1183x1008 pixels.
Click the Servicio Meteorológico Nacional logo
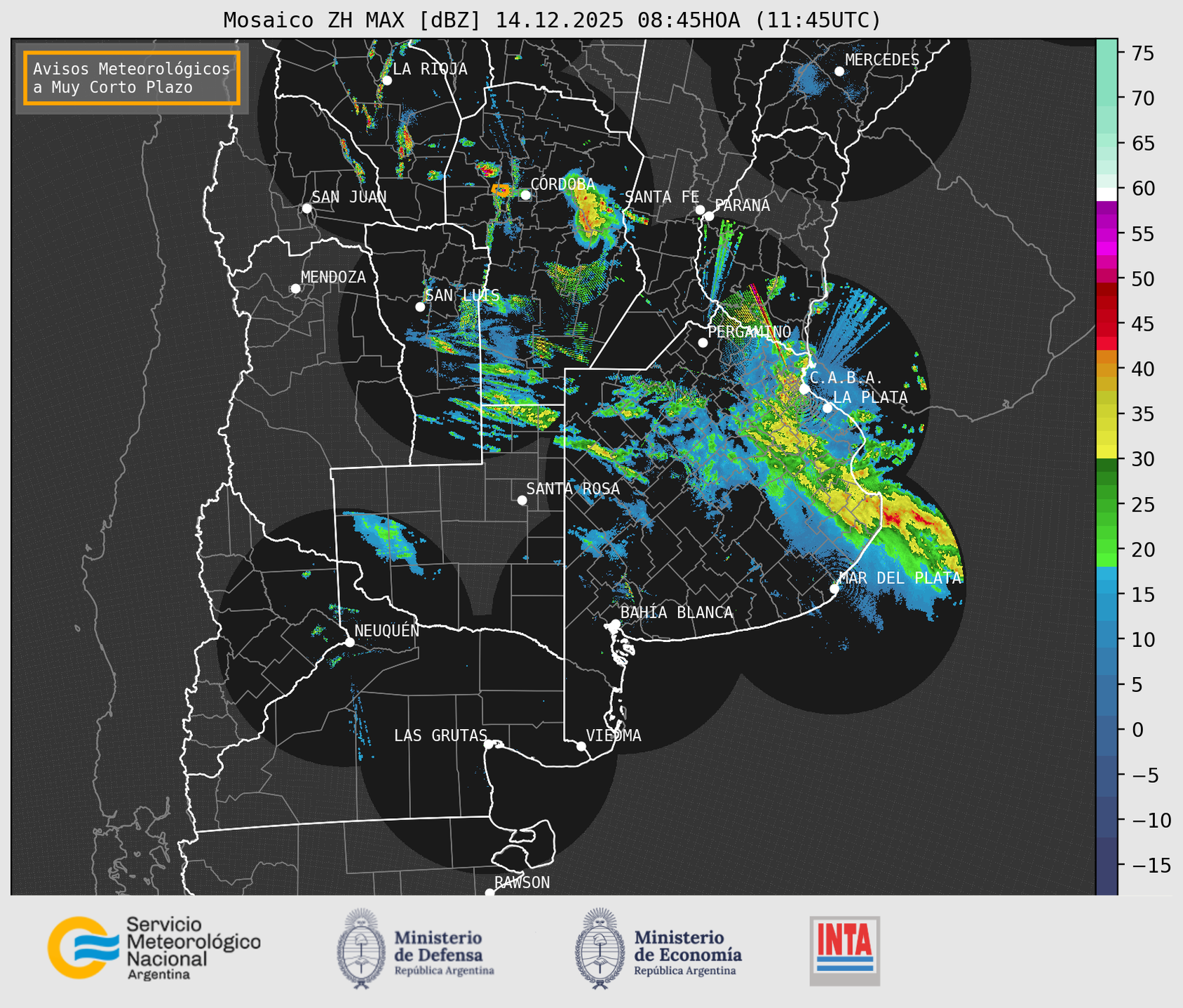[x=154, y=948]
